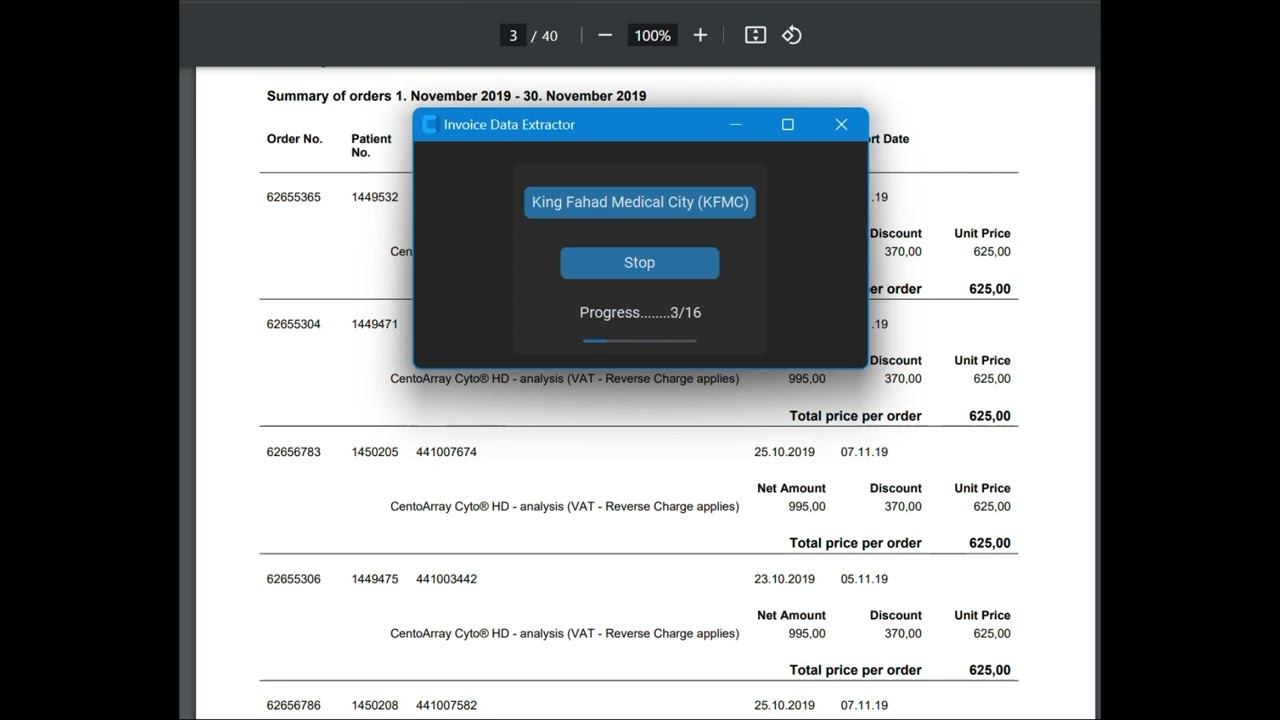The height and width of the screenshot is (720, 1280).
Task: Click the fit to page icon
Action: pos(755,35)
